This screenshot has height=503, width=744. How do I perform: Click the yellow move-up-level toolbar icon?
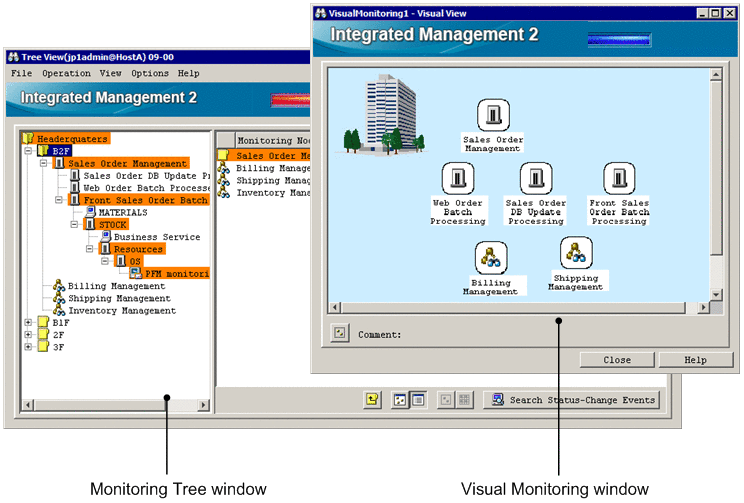(372, 400)
